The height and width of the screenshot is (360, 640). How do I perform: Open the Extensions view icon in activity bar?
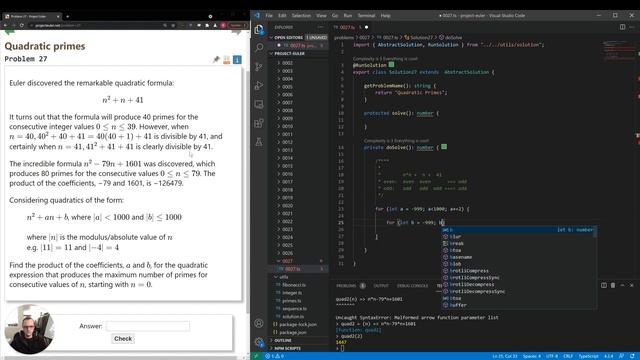(x=259, y=123)
